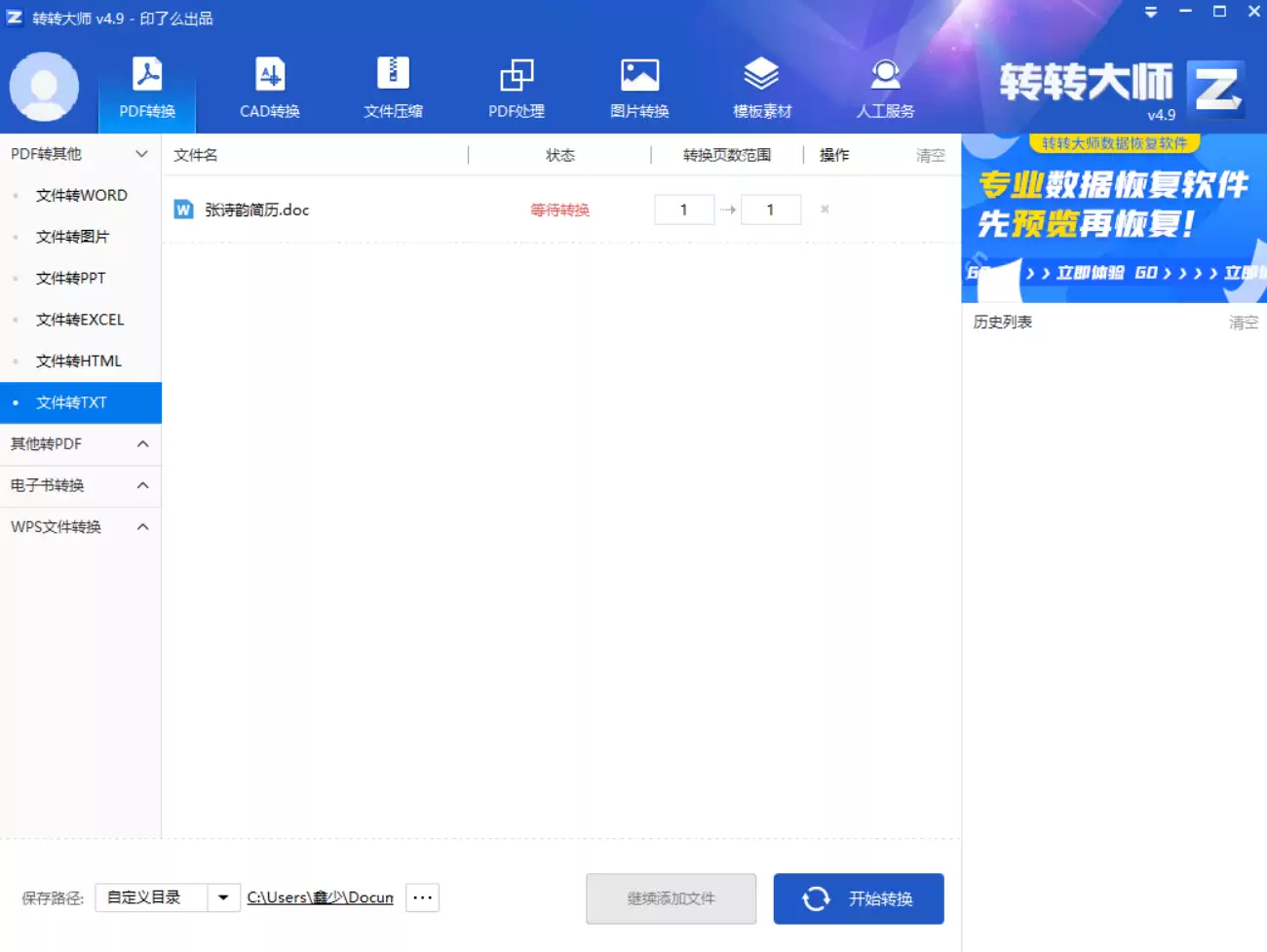Switch to the CAD转换 tool
Image resolution: width=1267 pixels, height=952 pixels.
(x=269, y=88)
